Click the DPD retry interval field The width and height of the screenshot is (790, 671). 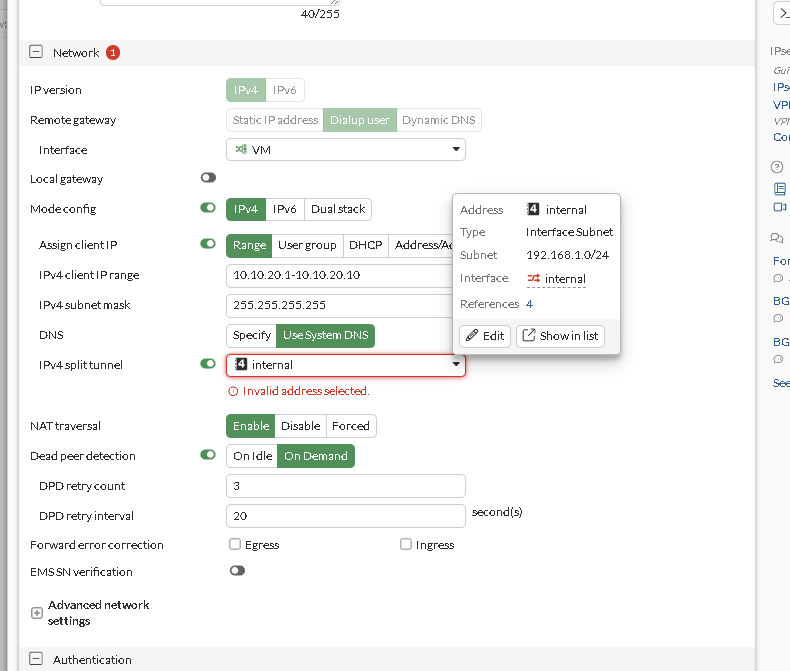tap(346, 516)
